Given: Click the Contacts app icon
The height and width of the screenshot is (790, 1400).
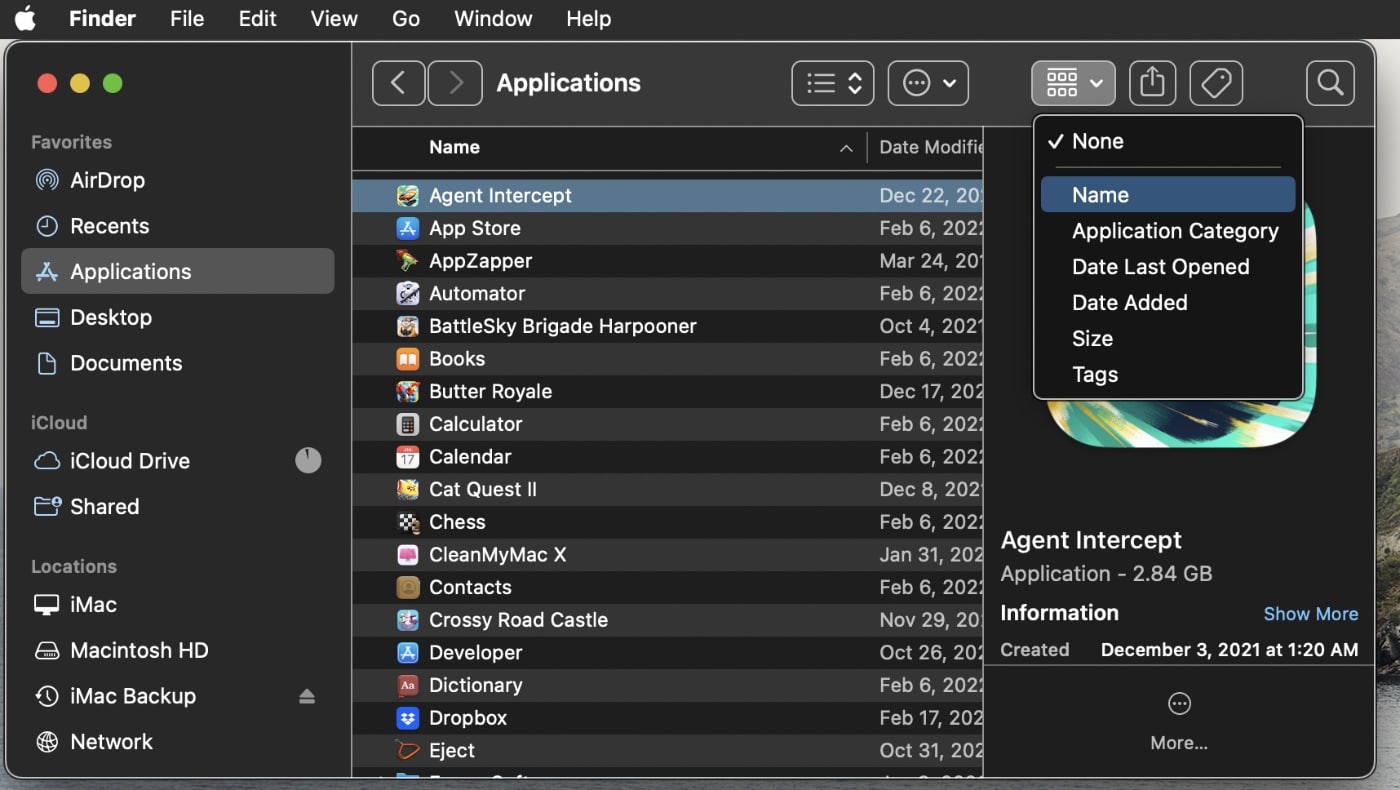Looking at the screenshot, I should point(407,587).
